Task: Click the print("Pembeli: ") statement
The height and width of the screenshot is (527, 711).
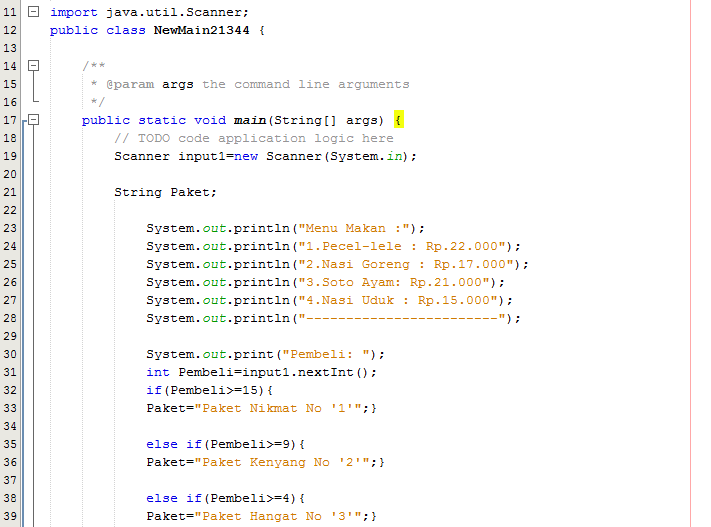Action: [265, 354]
